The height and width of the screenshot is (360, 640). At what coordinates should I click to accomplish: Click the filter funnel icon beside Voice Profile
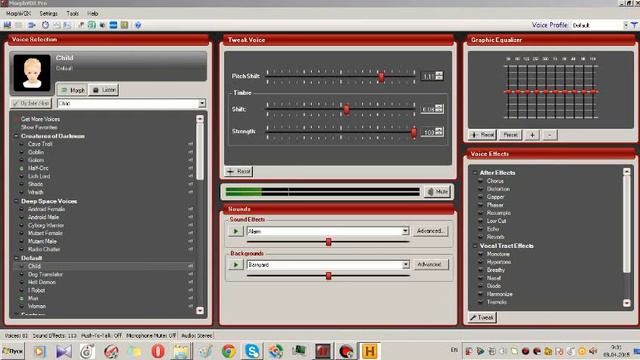634,25
